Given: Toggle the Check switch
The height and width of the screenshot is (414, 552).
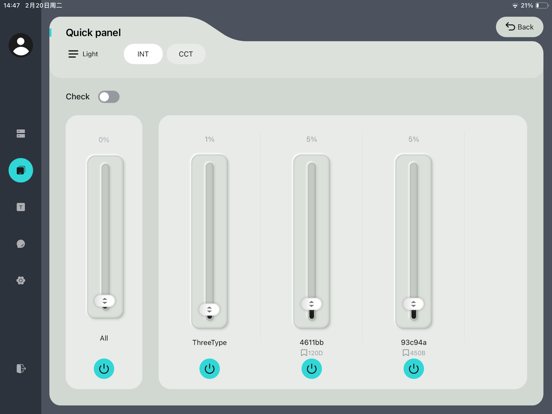Looking at the screenshot, I should coord(109,97).
